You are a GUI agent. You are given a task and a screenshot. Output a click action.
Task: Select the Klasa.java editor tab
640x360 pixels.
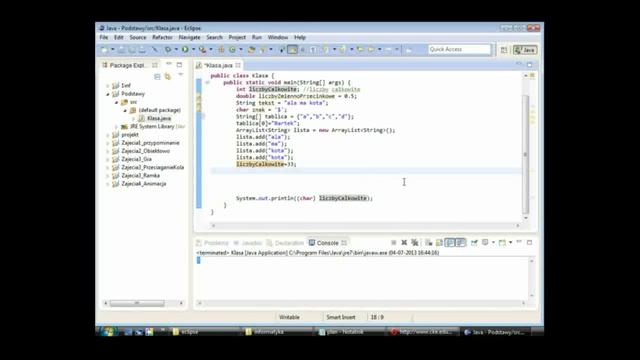[x=218, y=65]
